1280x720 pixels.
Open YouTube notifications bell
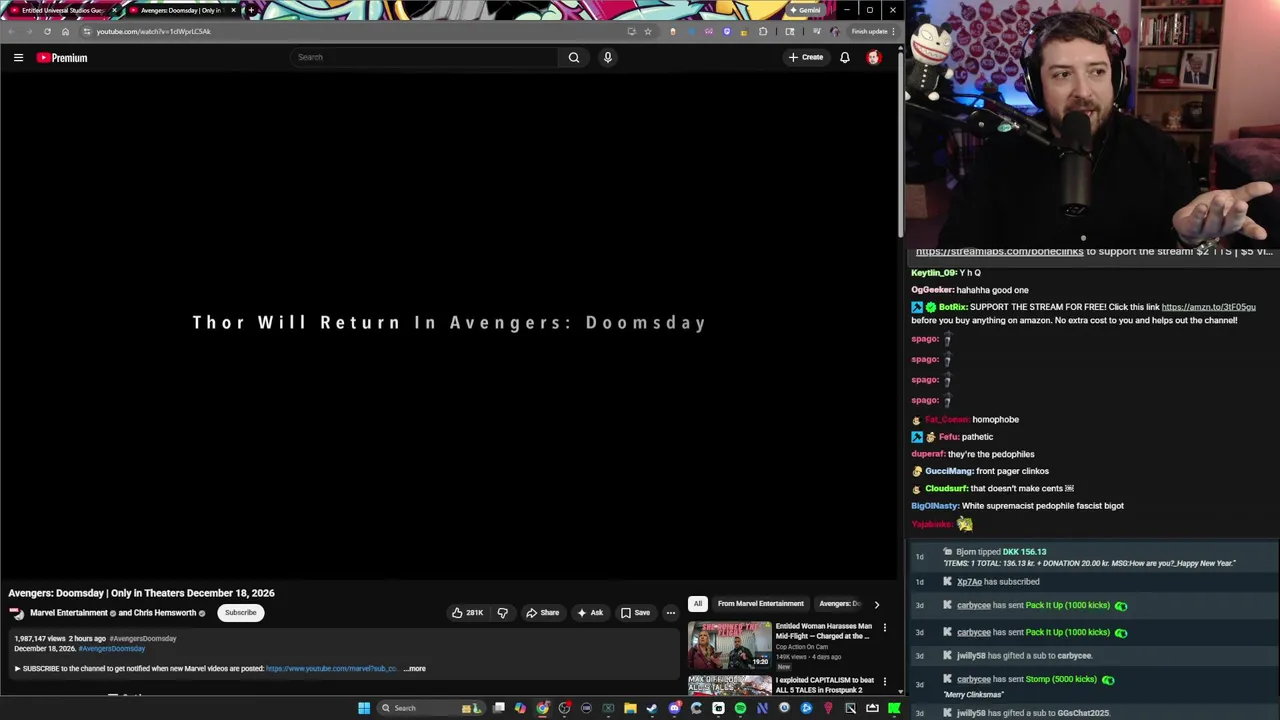845,57
